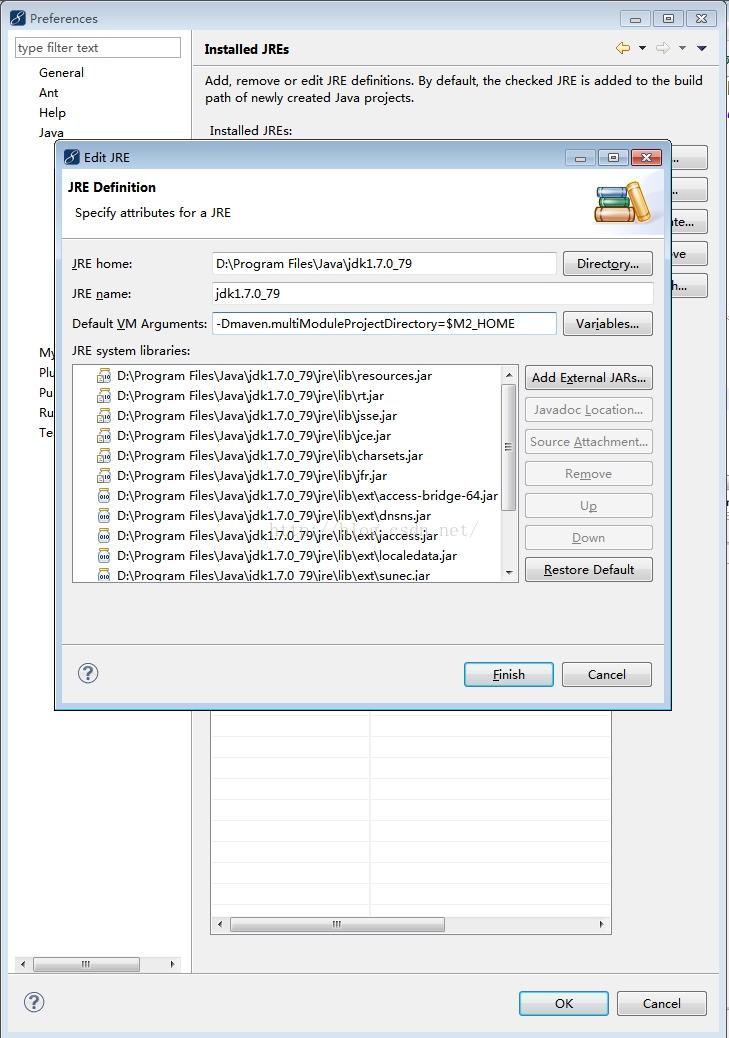729x1038 pixels.
Task: Open the forward history dropdown arrow
Action: pyautogui.click(x=682, y=48)
